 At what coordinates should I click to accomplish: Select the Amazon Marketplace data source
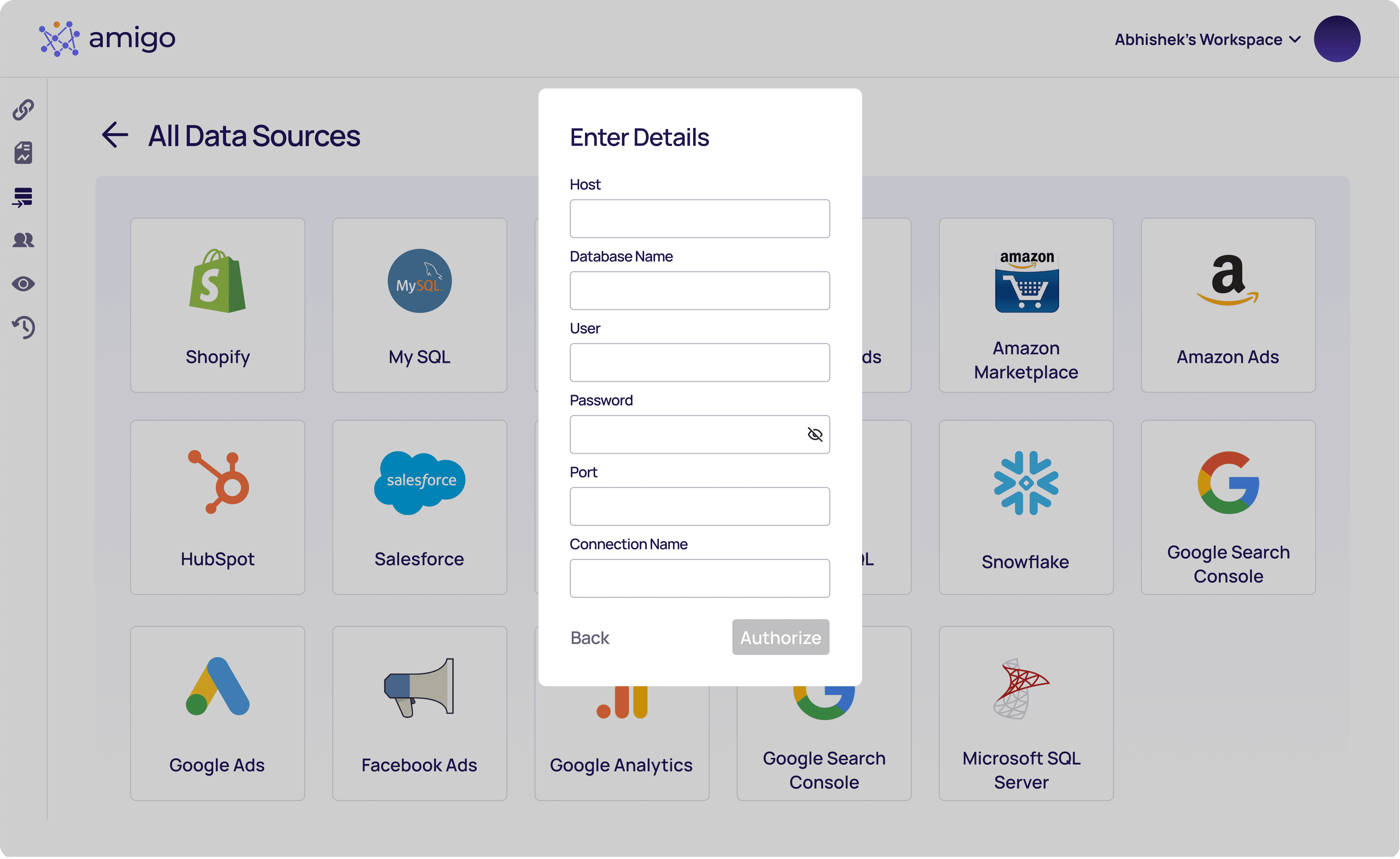coord(1026,306)
